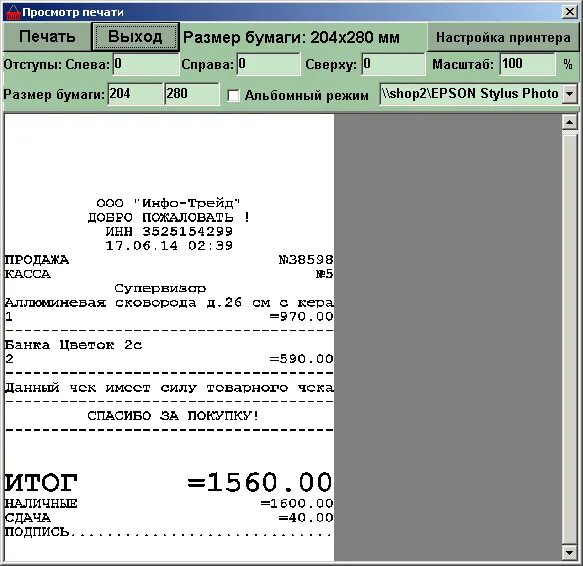Open Настройка принтера settings

[503, 37]
